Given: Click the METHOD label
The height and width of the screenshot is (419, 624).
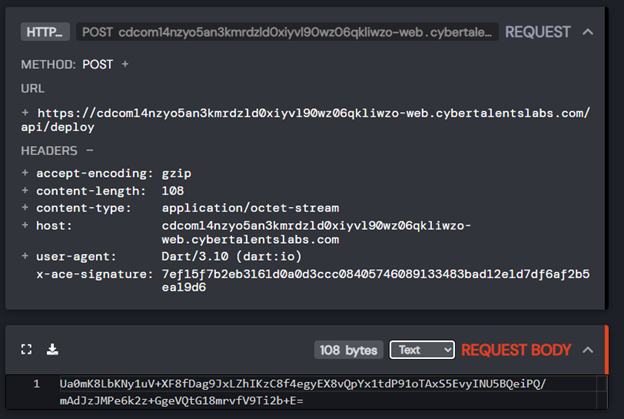Looking at the screenshot, I should tap(48, 64).
